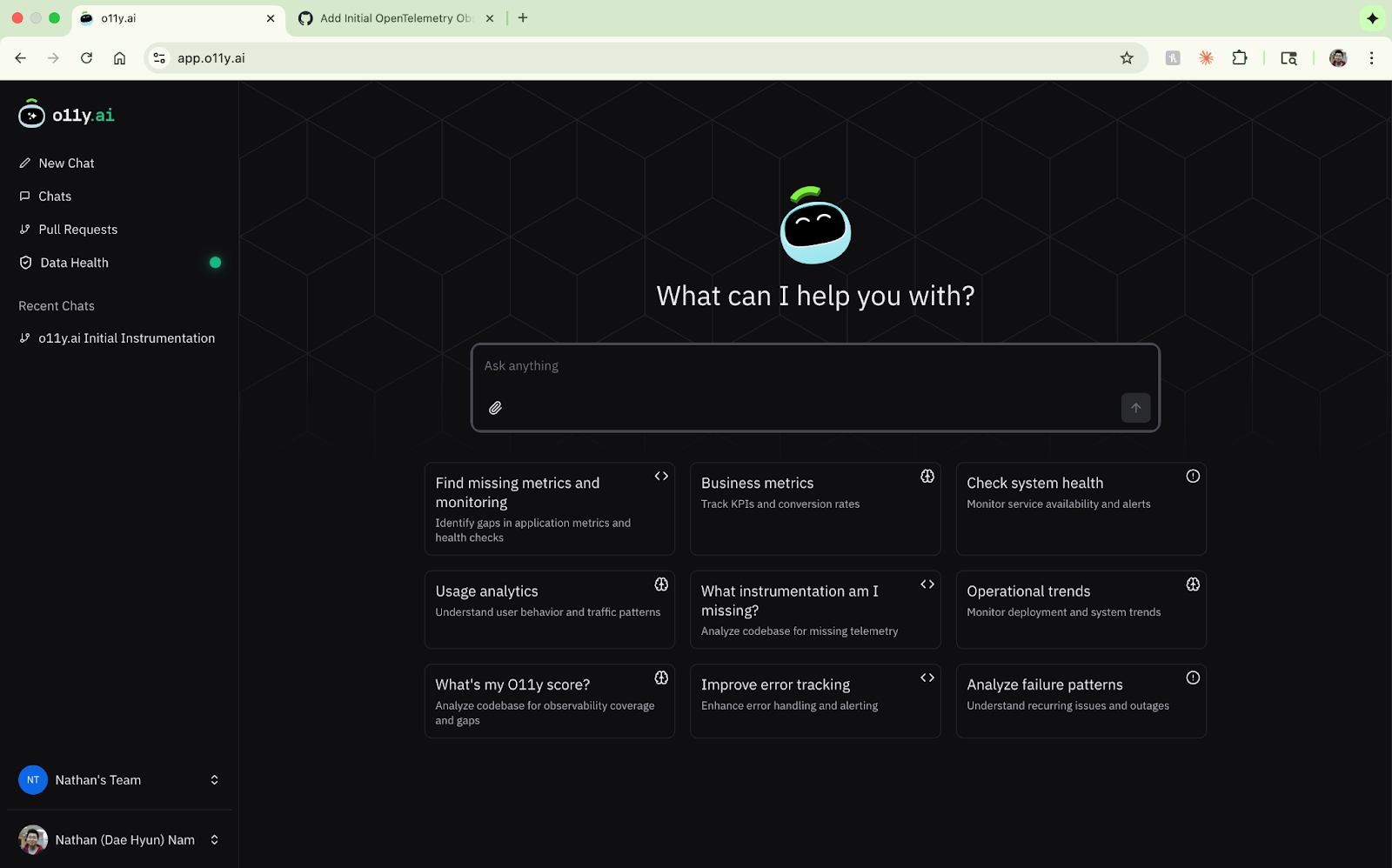The image size is (1392, 868).
Task: Select the Usage analytics card
Action: tap(550, 610)
